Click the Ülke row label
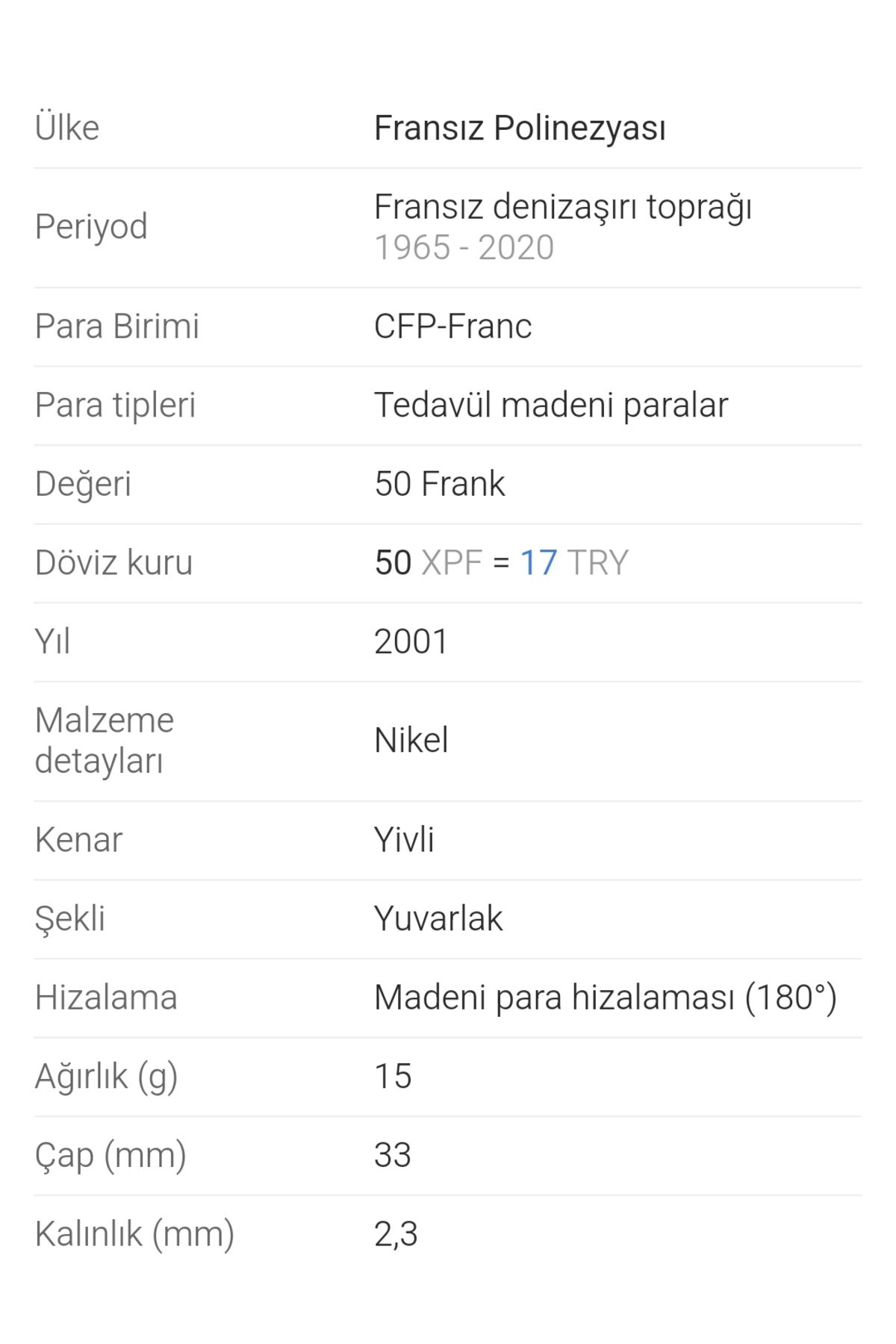The image size is (896, 1344). (x=67, y=128)
